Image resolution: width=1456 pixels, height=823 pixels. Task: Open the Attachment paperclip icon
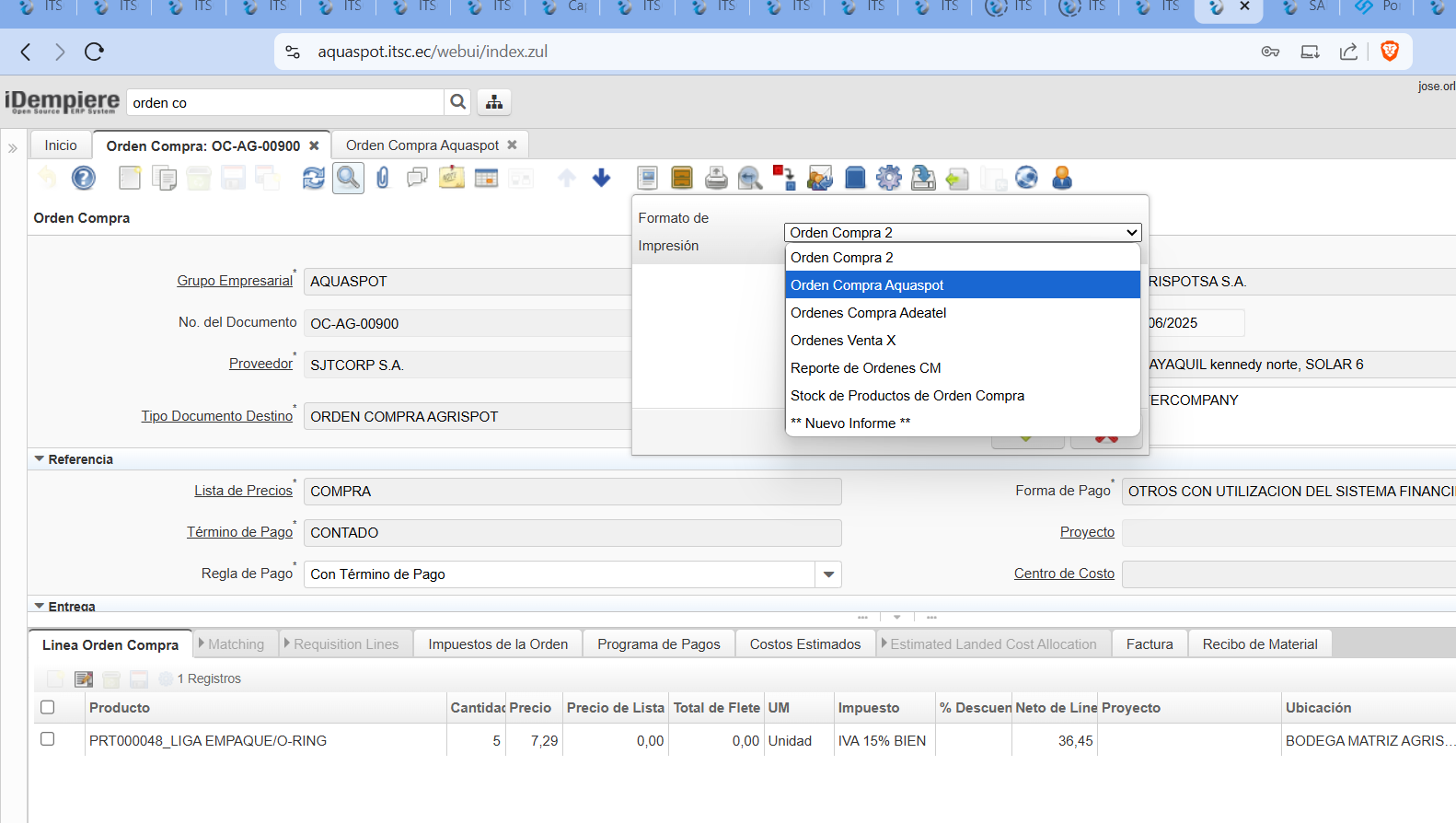[x=383, y=178]
